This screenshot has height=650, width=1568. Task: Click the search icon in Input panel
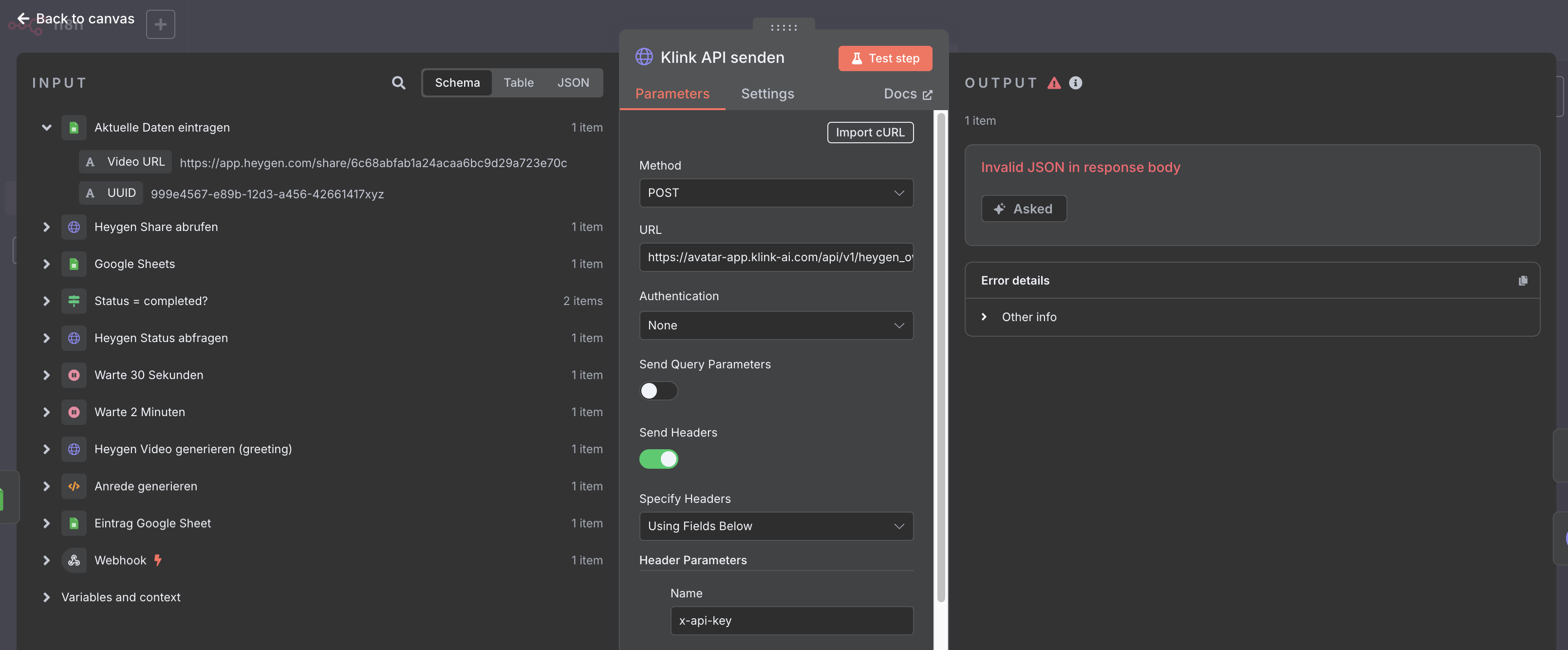coord(398,82)
